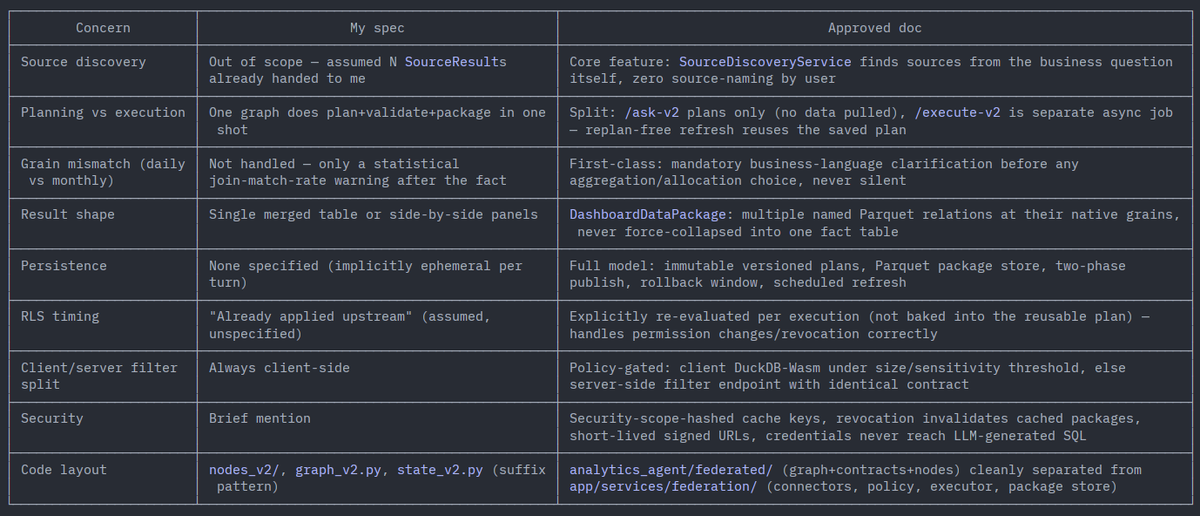Select the 'Code layout' concern cell
Screen dimensions: 1200x516
click(103, 478)
